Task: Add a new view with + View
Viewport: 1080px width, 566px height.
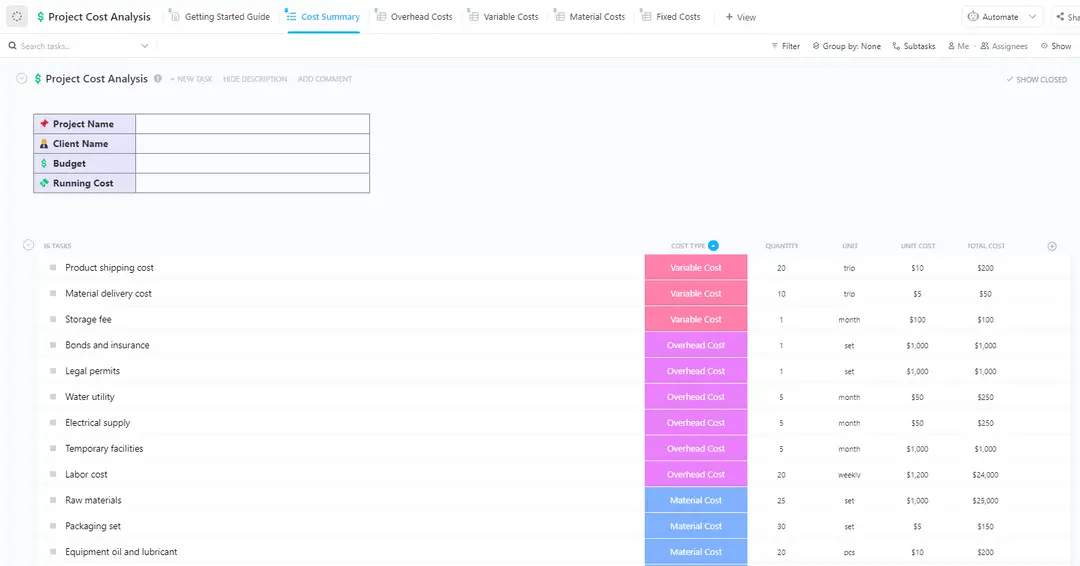Action: (x=740, y=17)
